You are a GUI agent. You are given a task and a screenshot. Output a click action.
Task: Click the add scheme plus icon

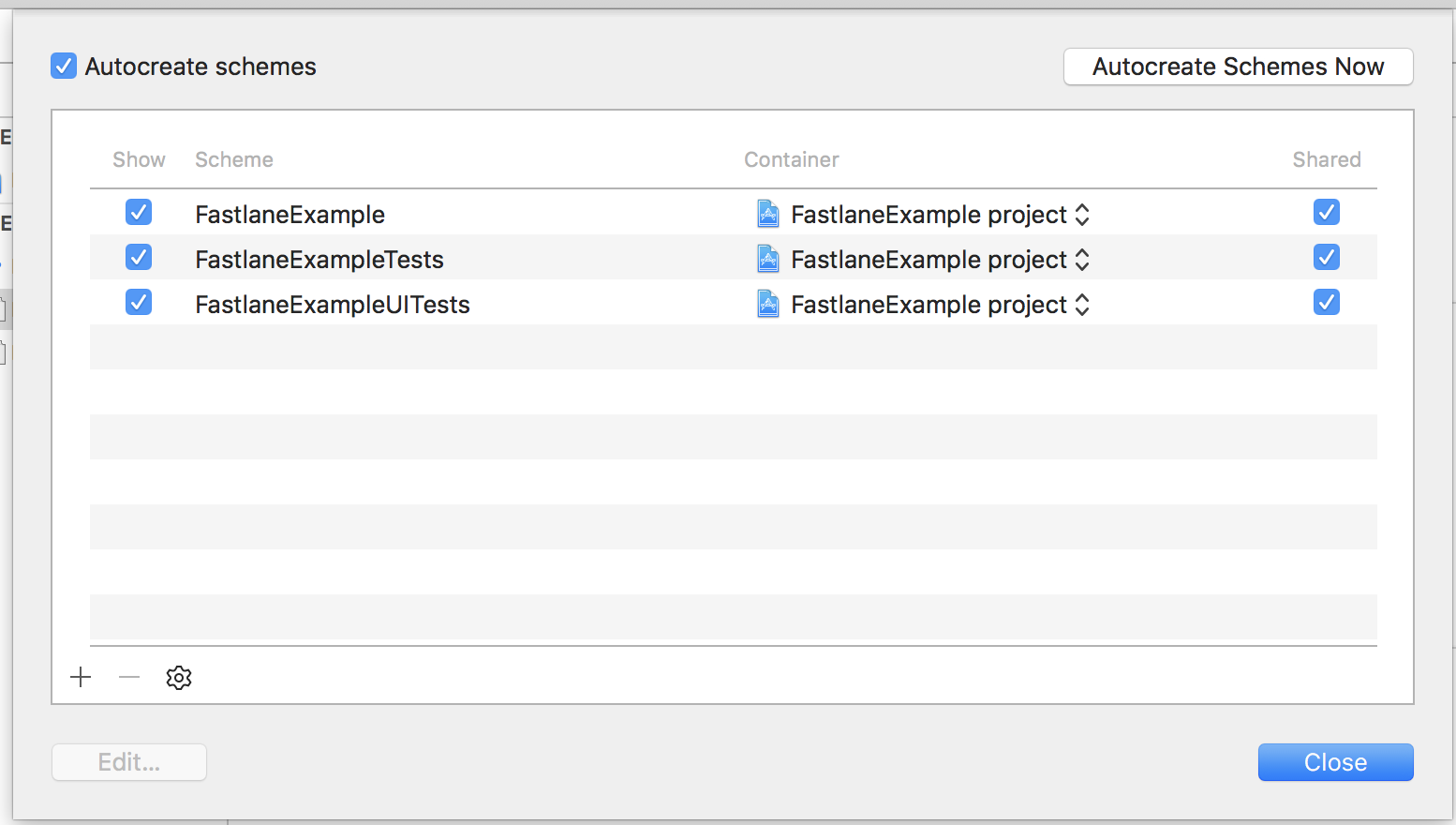point(81,677)
